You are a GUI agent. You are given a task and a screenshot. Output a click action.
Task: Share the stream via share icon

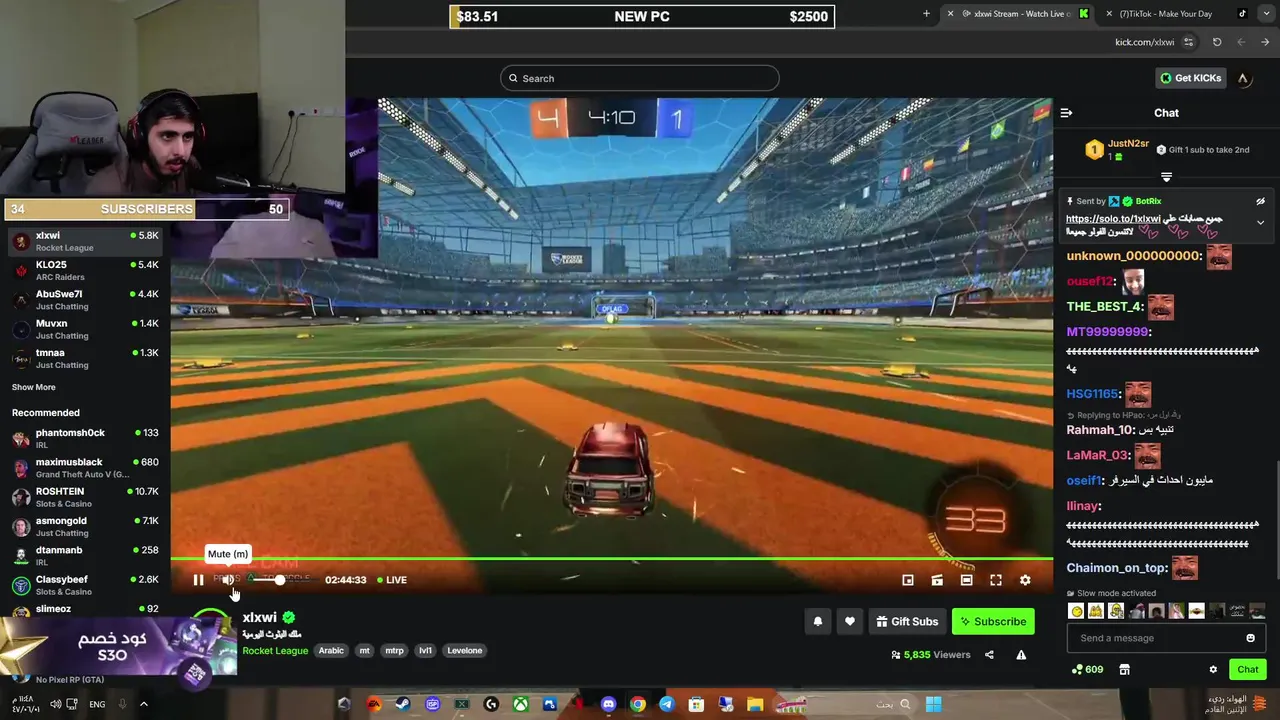[989, 655]
